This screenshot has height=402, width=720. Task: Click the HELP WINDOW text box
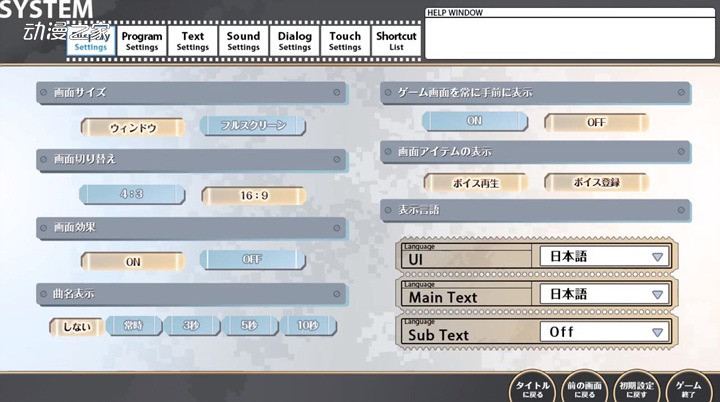(x=570, y=38)
